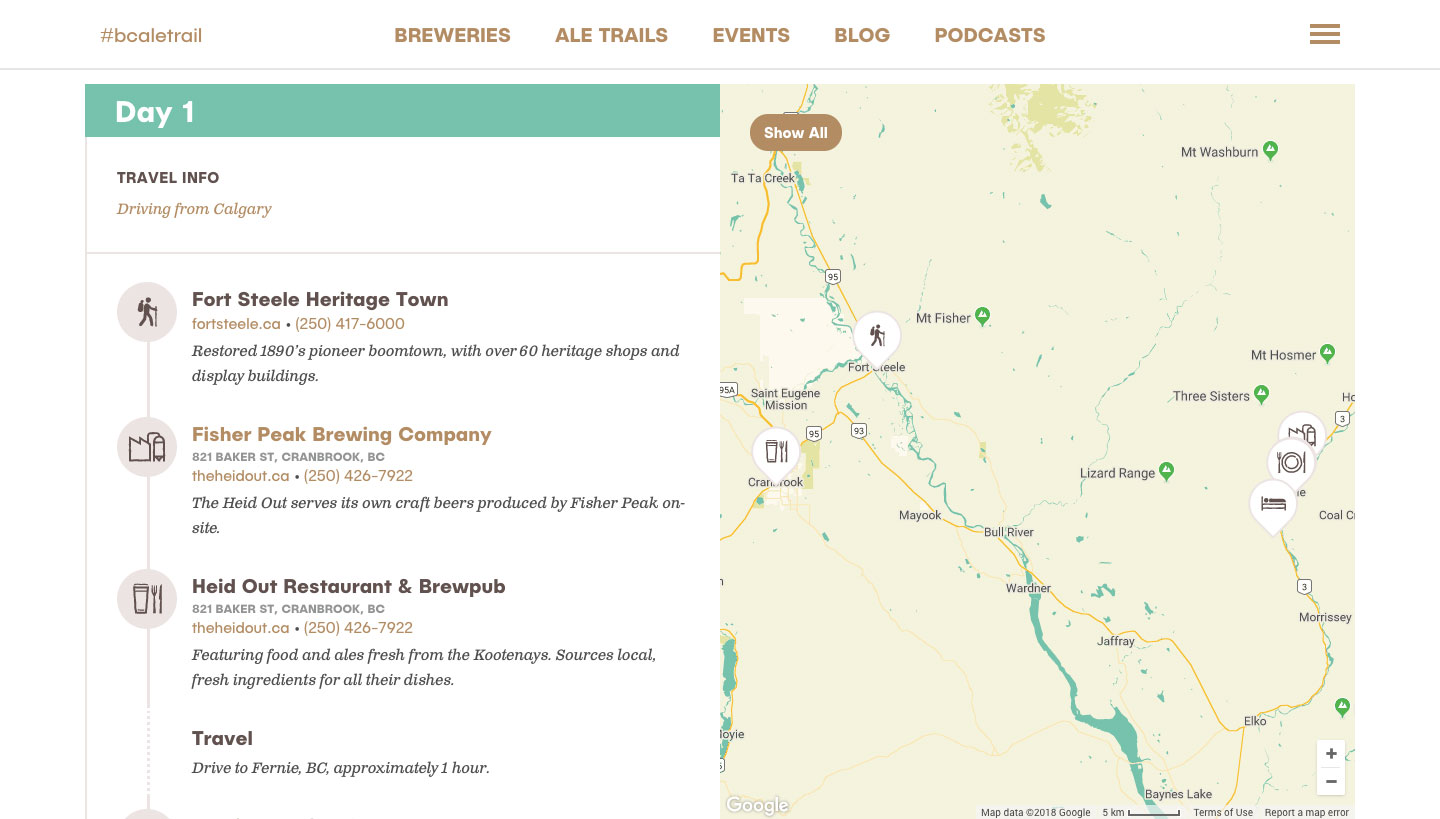Click the Ta Ta Creek map label
The height and width of the screenshot is (819, 1440).
point(763,178)
